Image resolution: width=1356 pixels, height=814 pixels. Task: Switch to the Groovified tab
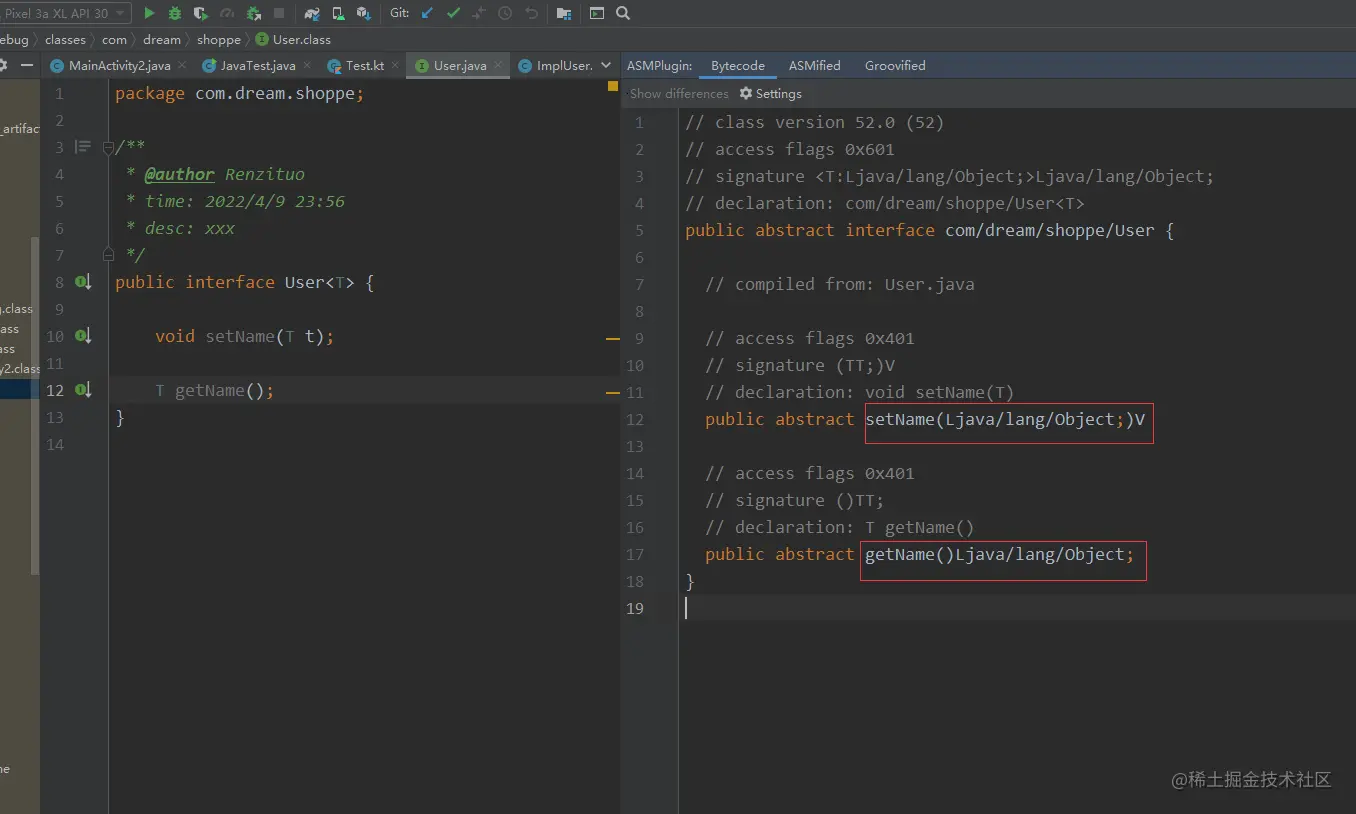[895, 65]
